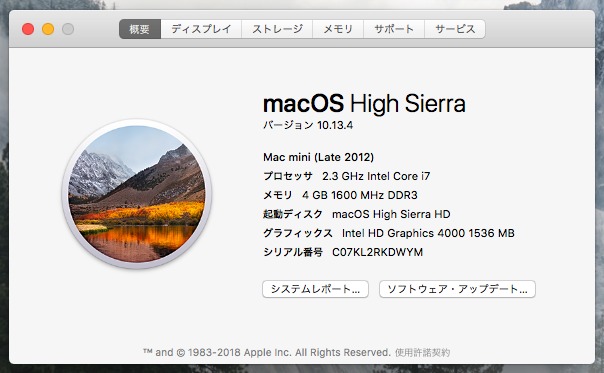
Task: Click the macOS High Sierra HD value
Action: (x=391, y=214)
